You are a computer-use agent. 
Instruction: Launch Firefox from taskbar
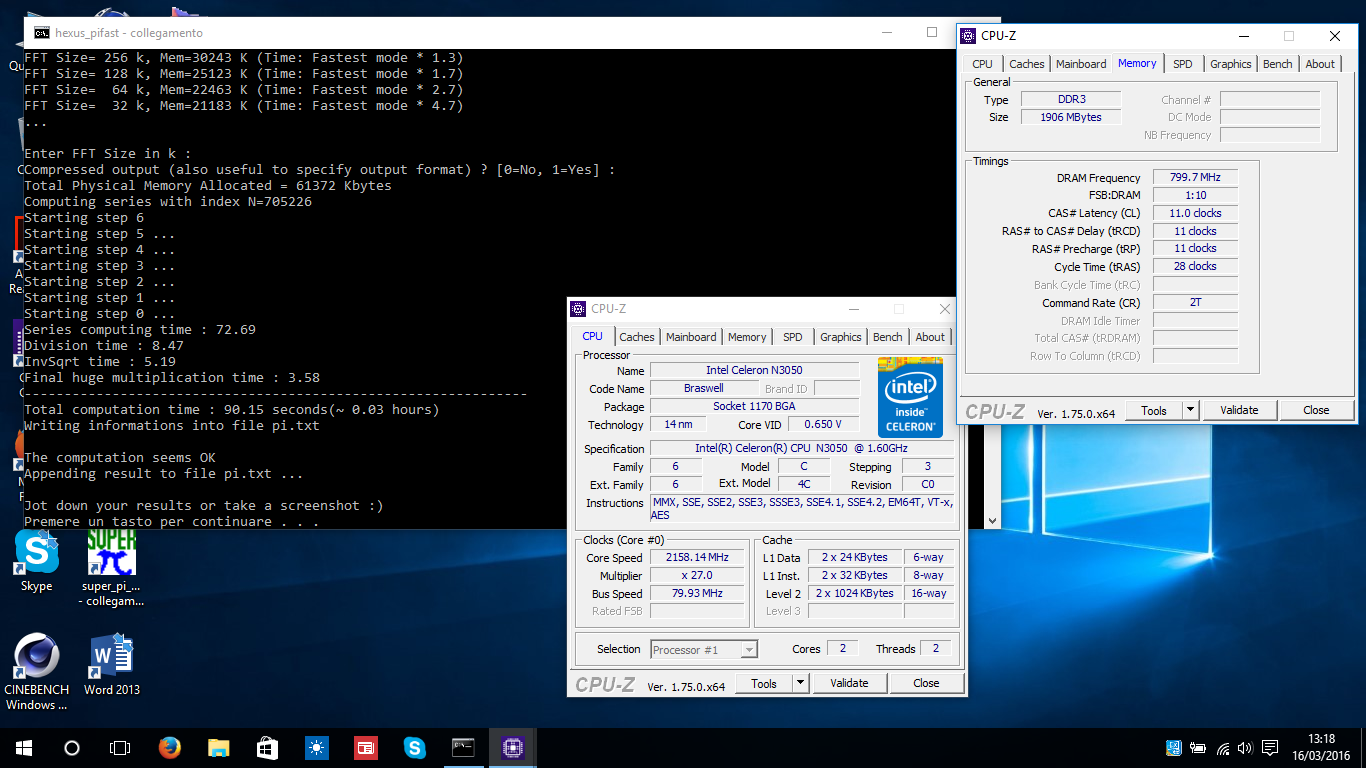(x=169, y=748)
